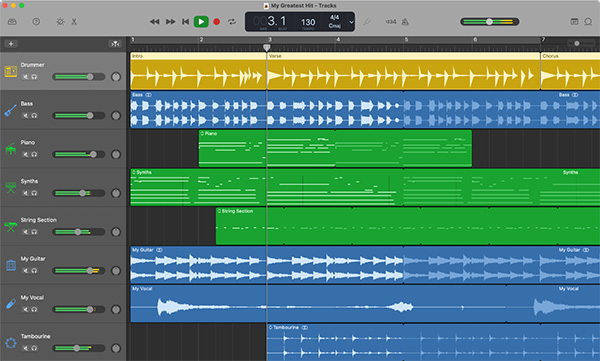Start playback with the green Play button
Viewport: 600px width, 361px height.
point(201,22)
